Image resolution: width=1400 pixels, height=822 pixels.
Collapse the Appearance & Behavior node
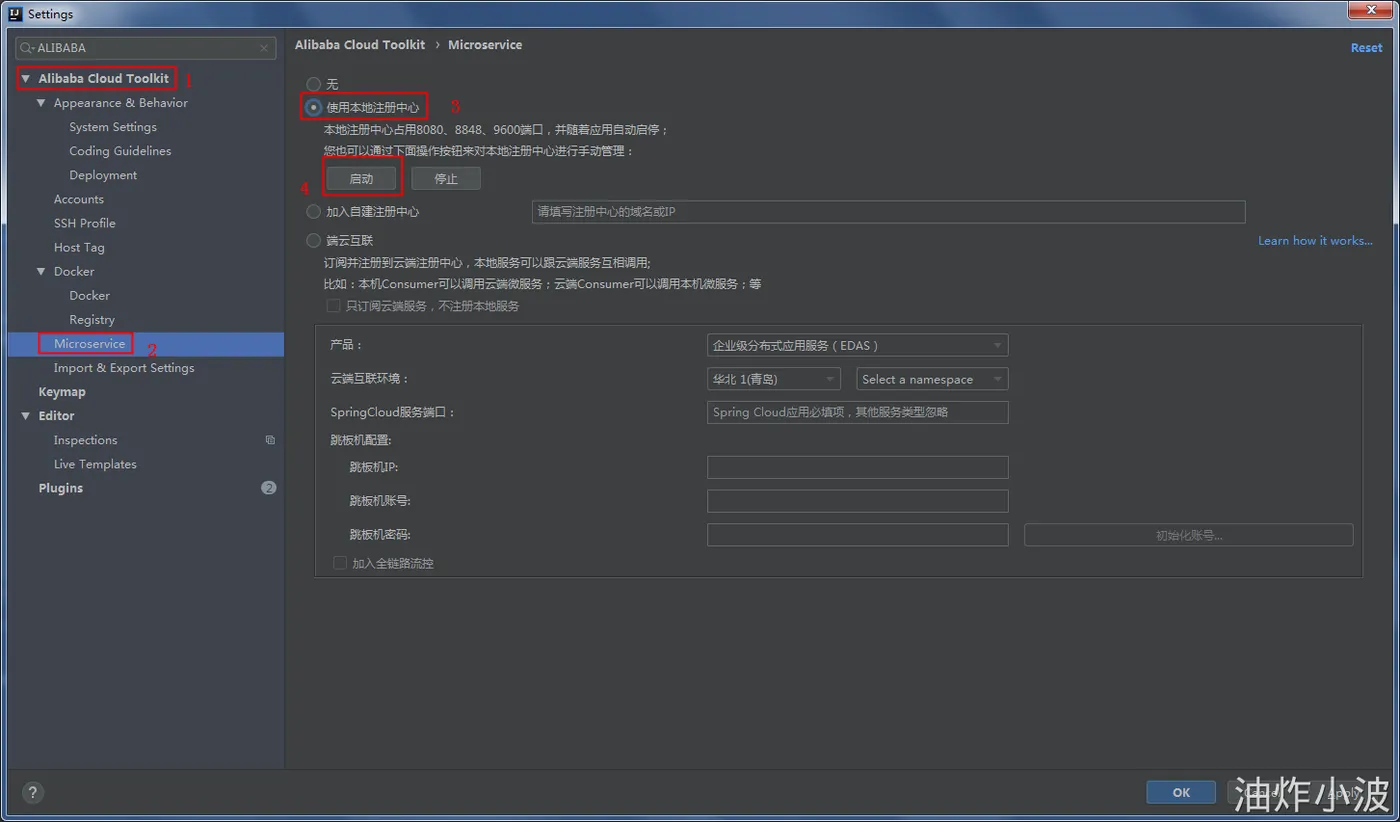41,103
